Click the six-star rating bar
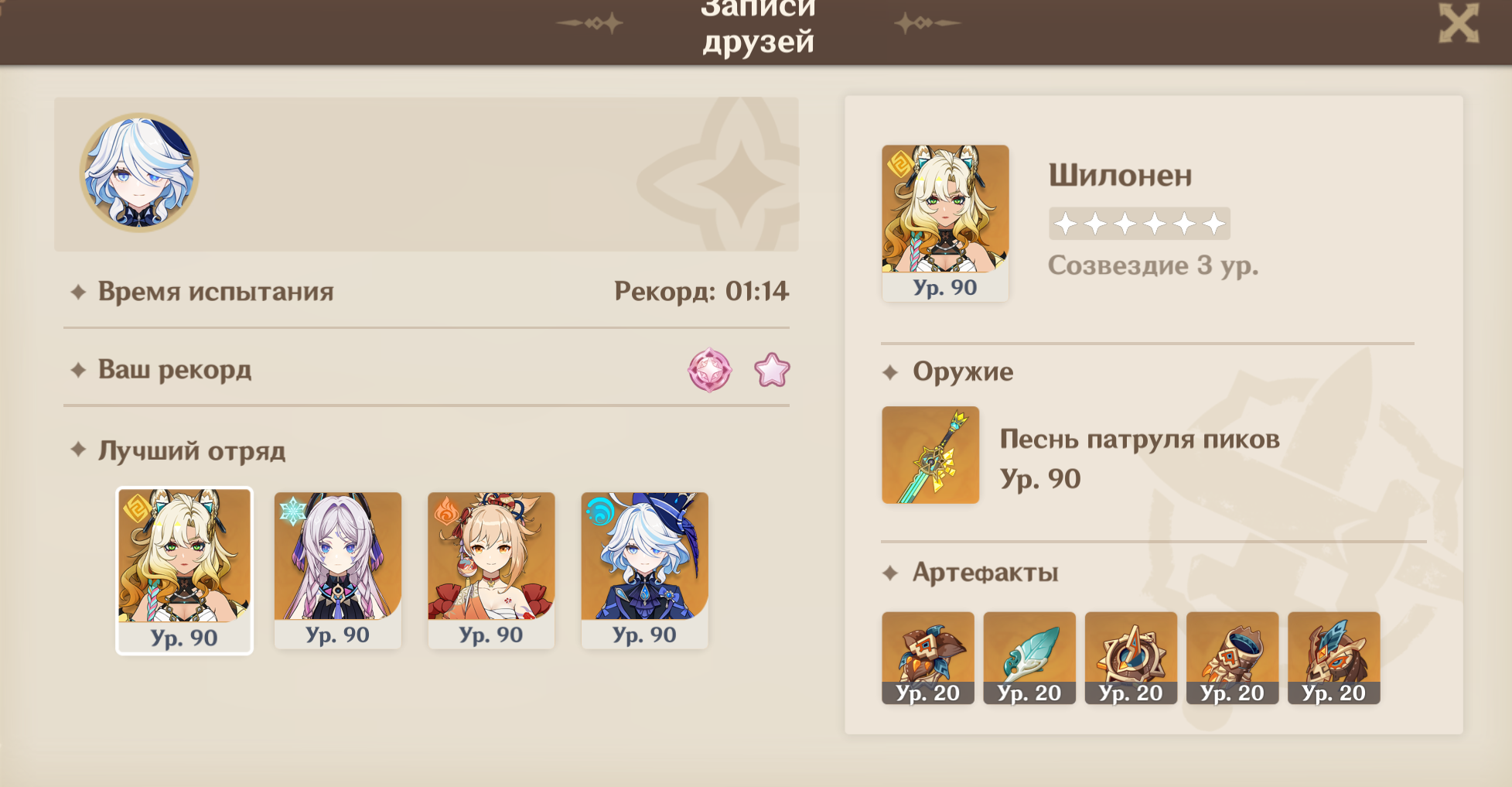 click(x=1139, y=224)
